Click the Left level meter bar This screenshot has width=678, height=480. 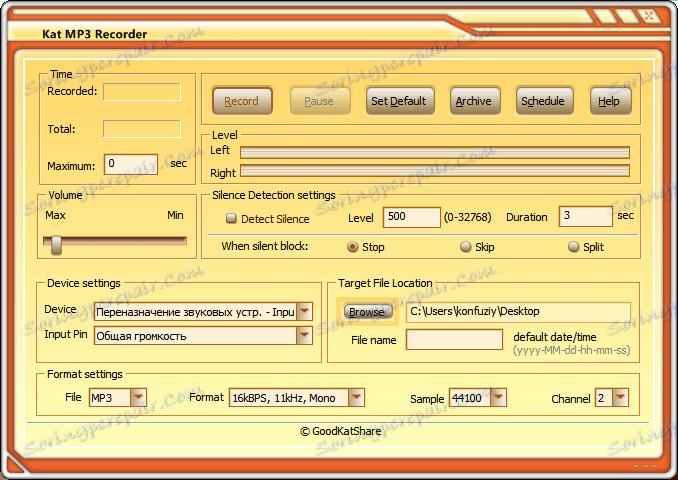coord(435,152)
